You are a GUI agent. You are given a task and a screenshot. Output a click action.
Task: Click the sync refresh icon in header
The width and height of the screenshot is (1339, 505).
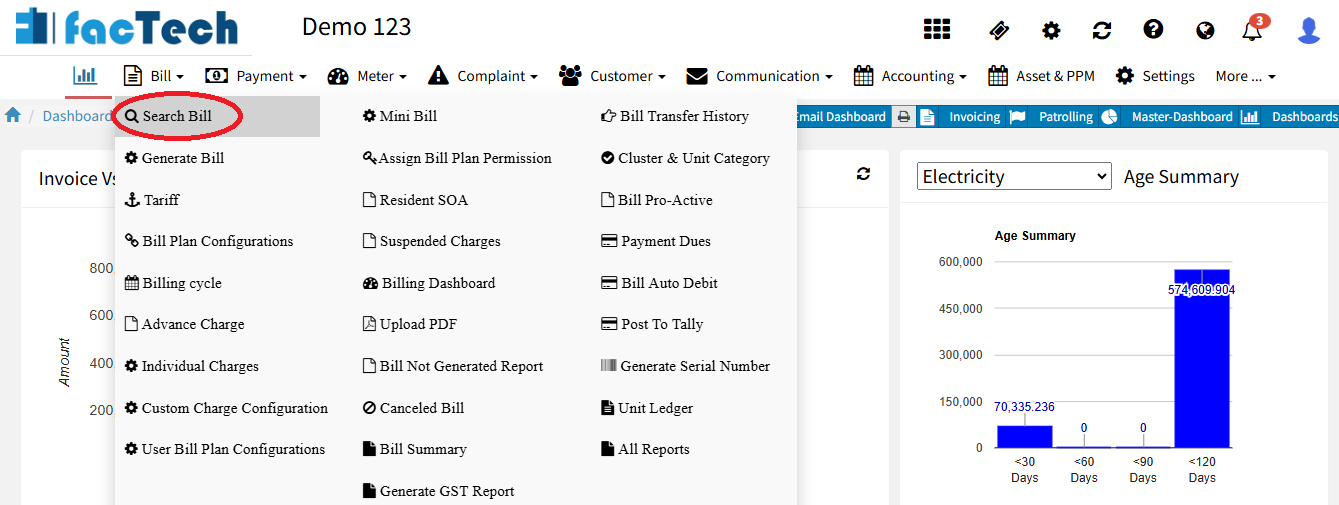click(1102, 30)
